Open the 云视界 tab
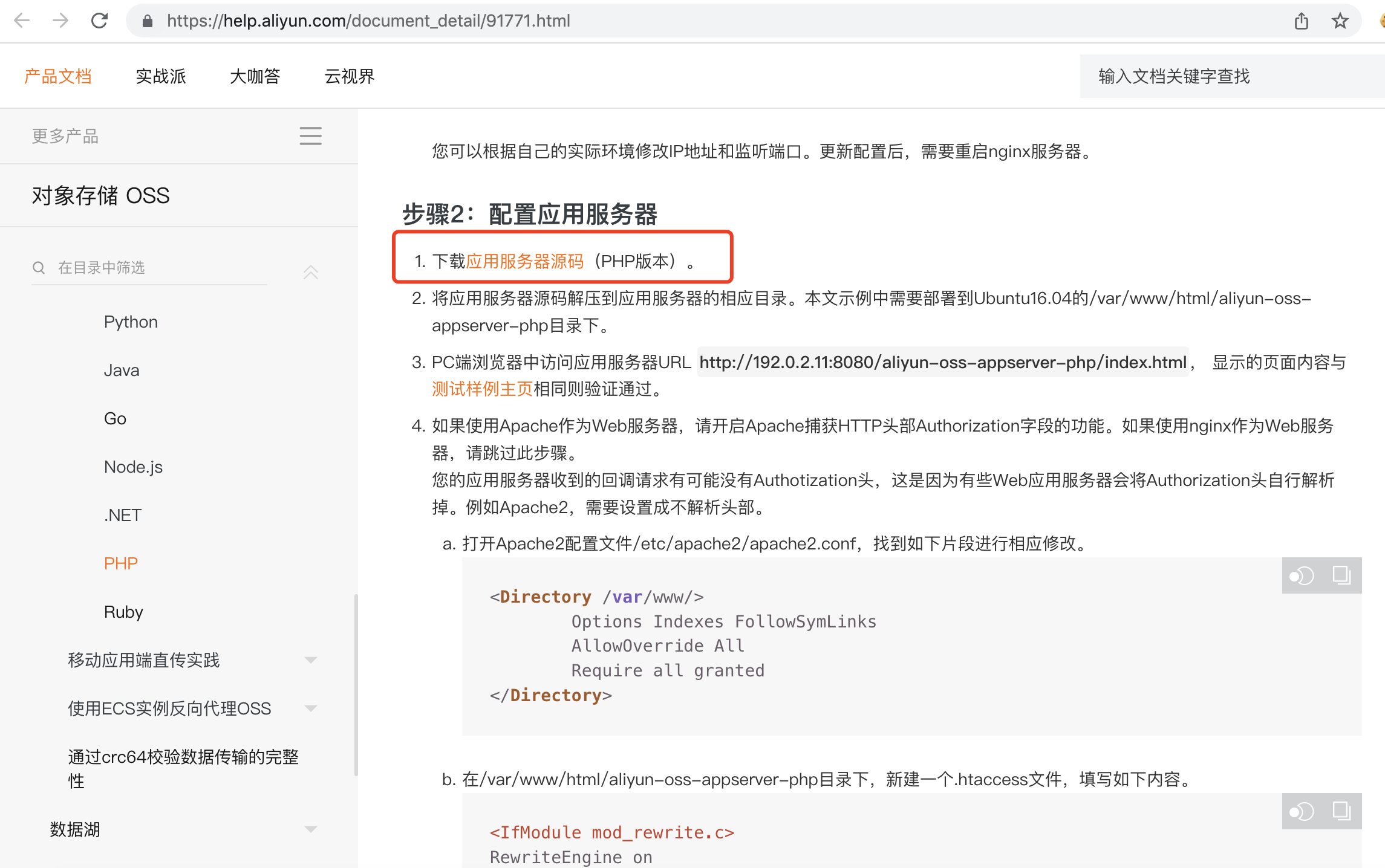This screenshot has height=868, width=1385. pos(350,76)
